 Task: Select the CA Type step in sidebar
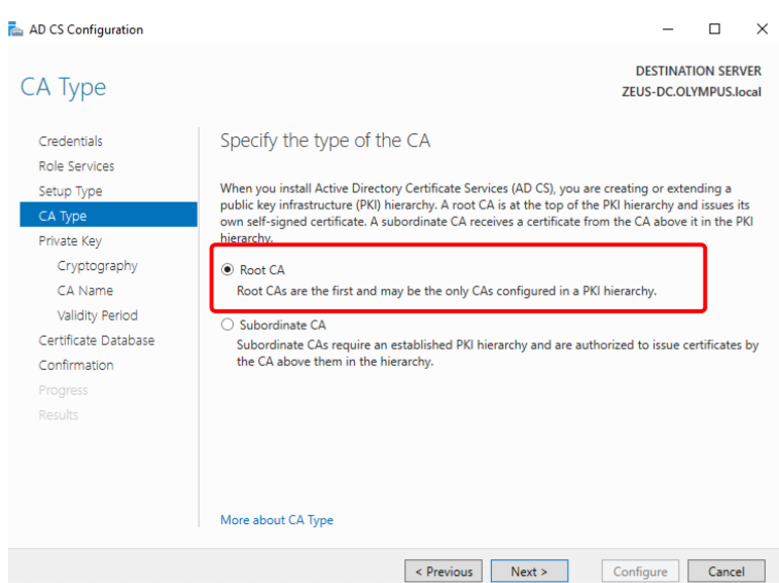tap(62, 216)
